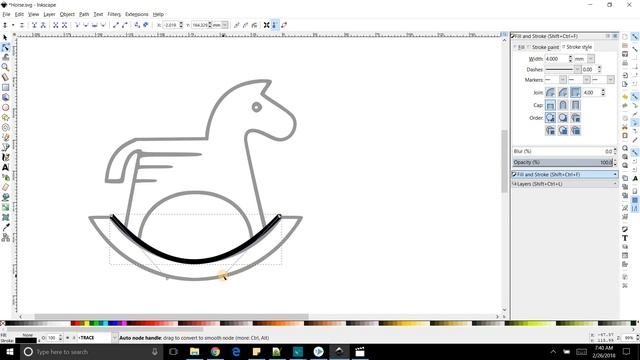This screenshot has width=640, height=360.
Task: Open the Path menu
Action: tap(84, 14)
